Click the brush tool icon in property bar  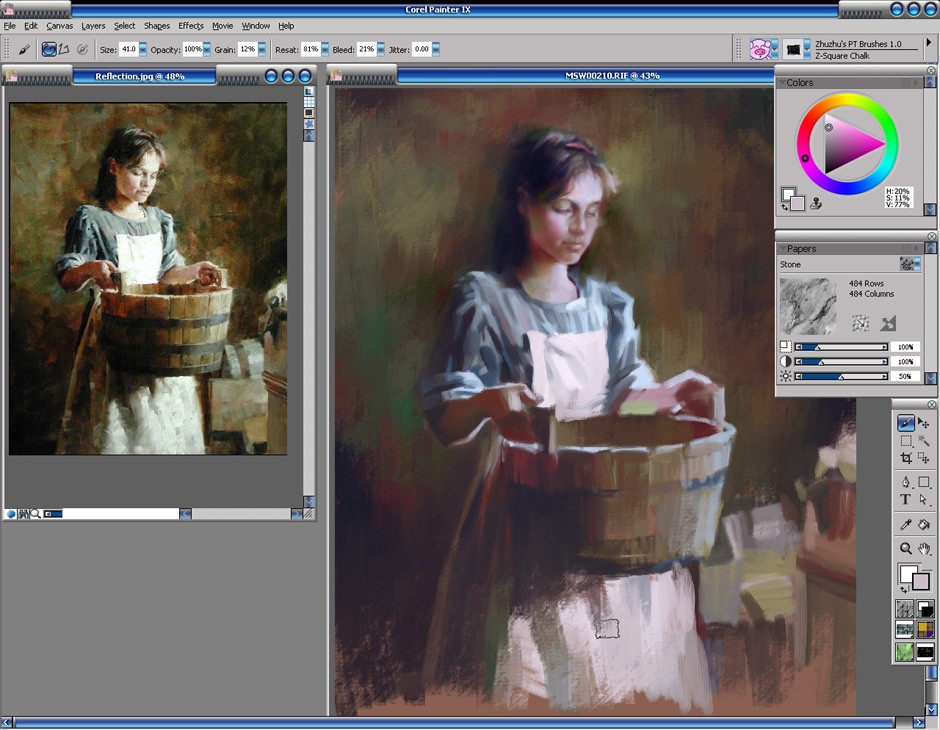(x=24, y=49)
